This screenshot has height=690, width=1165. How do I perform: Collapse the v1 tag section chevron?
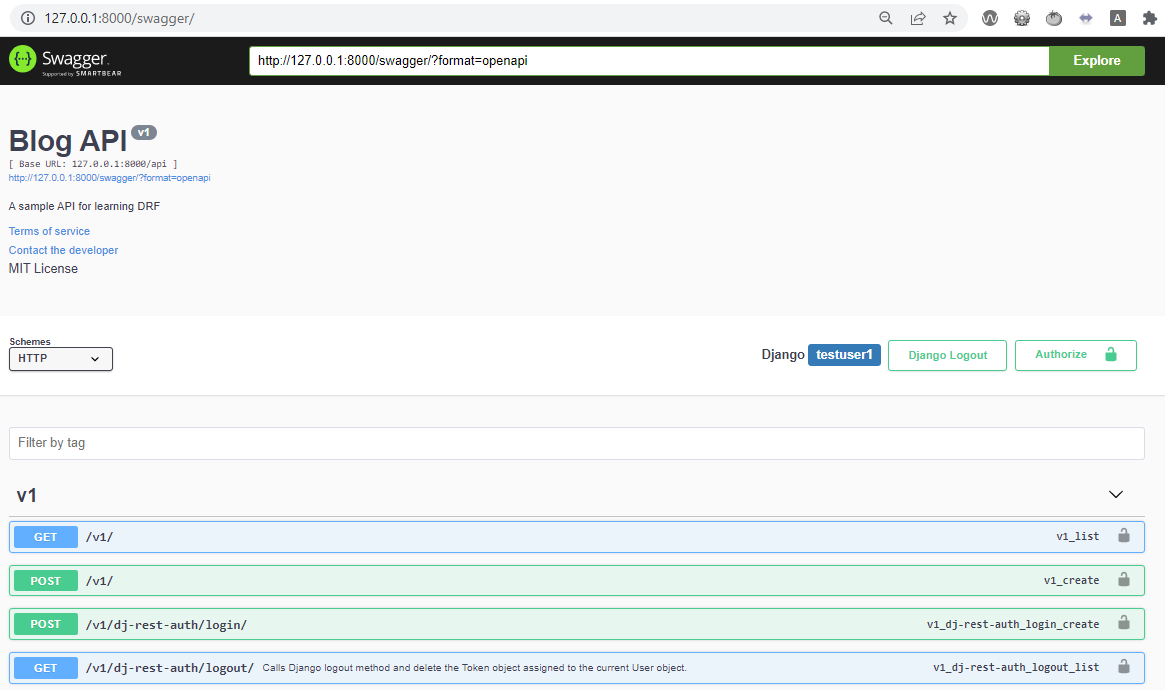pos(1116,495)
